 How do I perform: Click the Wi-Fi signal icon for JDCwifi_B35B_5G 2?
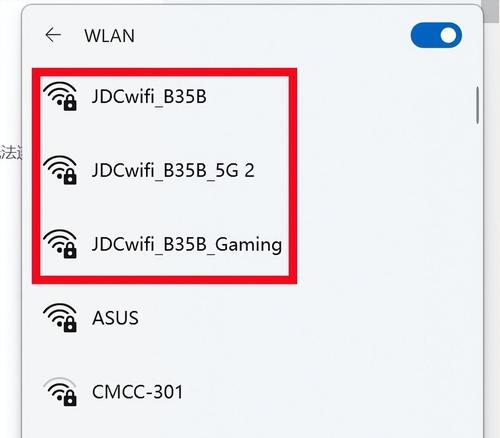point(60,170)
